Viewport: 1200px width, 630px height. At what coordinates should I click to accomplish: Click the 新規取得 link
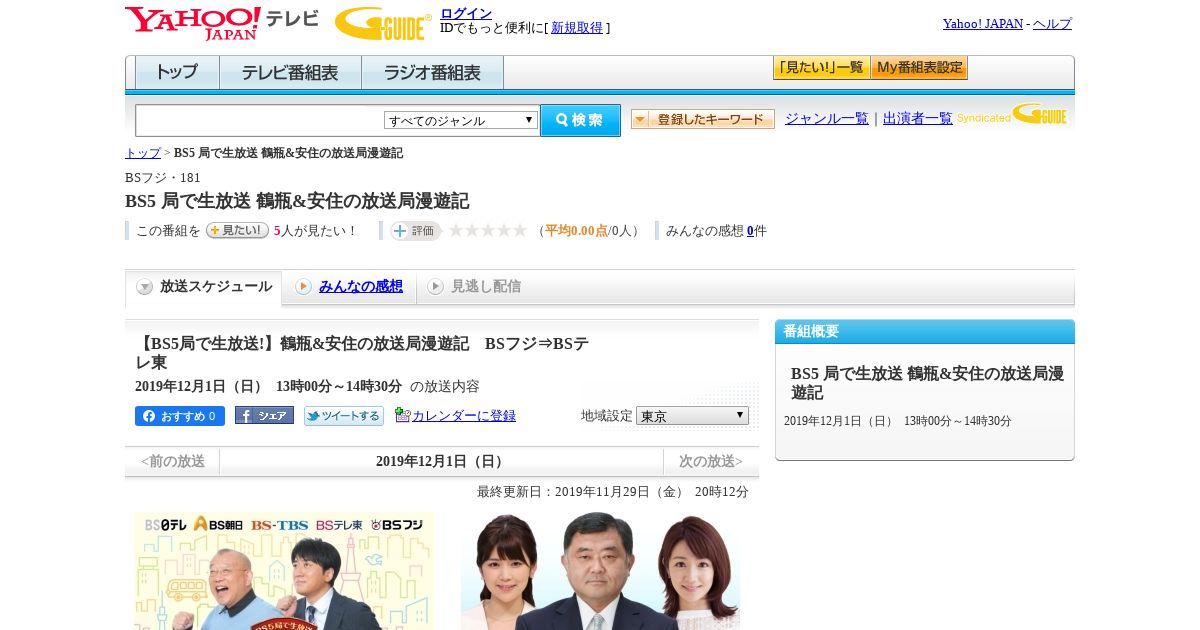click(577, 28)
